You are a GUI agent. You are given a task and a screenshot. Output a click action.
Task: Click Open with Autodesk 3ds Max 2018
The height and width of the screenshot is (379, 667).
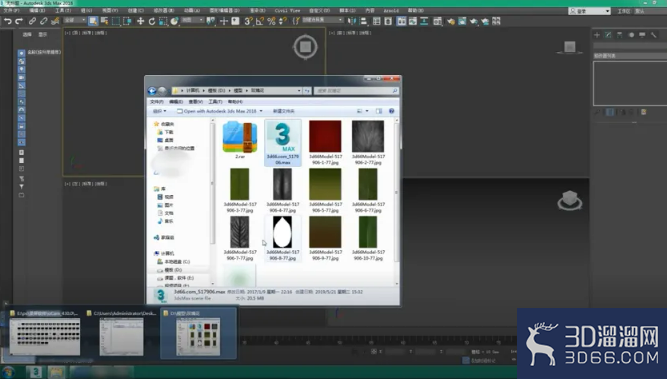click(217, 111)
